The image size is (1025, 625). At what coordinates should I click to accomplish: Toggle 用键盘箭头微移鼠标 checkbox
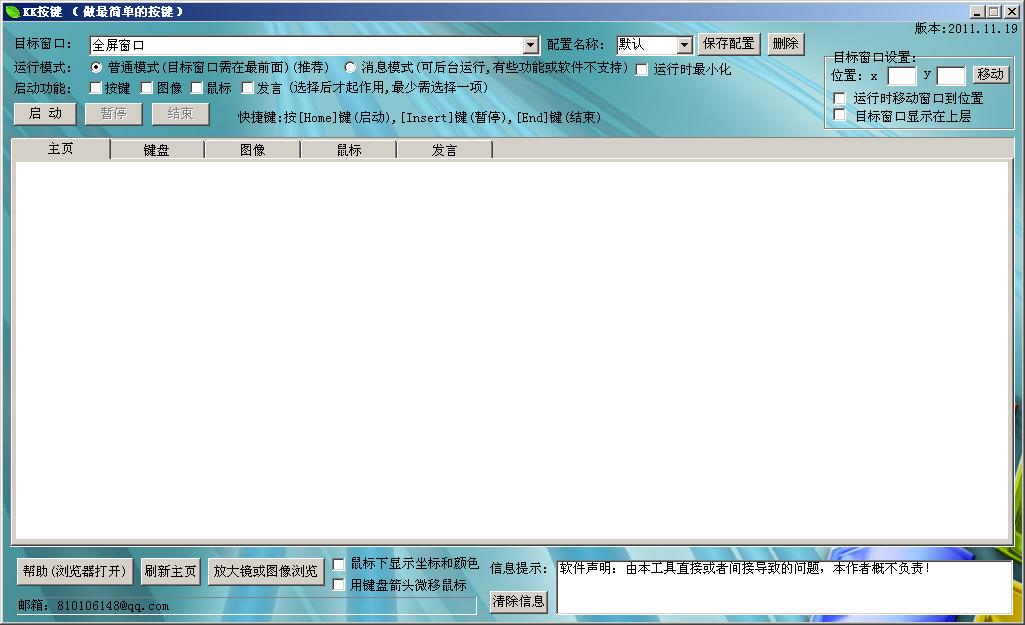[339, 584]
